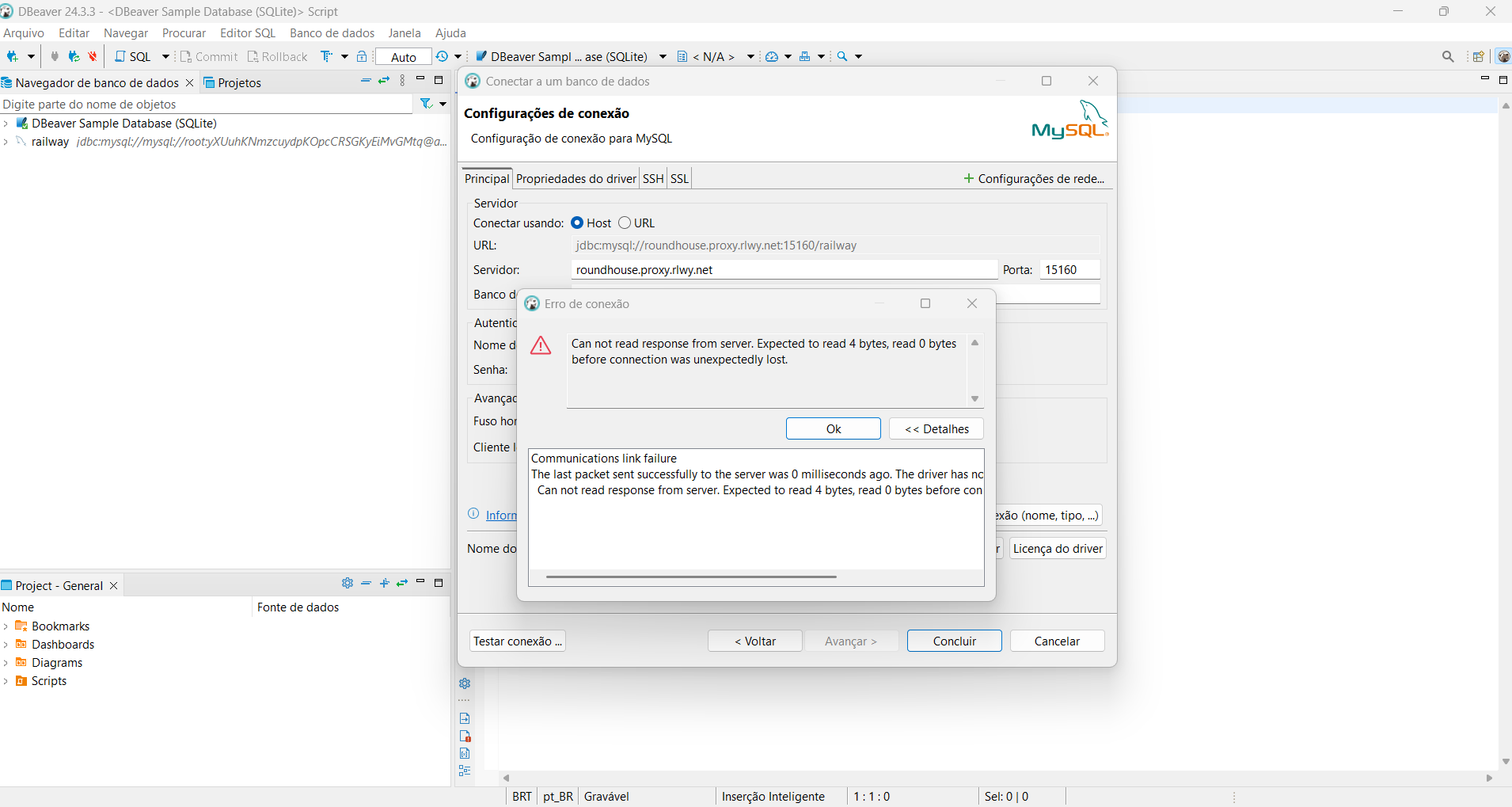Click the Concluir button

tap(955, 641)
